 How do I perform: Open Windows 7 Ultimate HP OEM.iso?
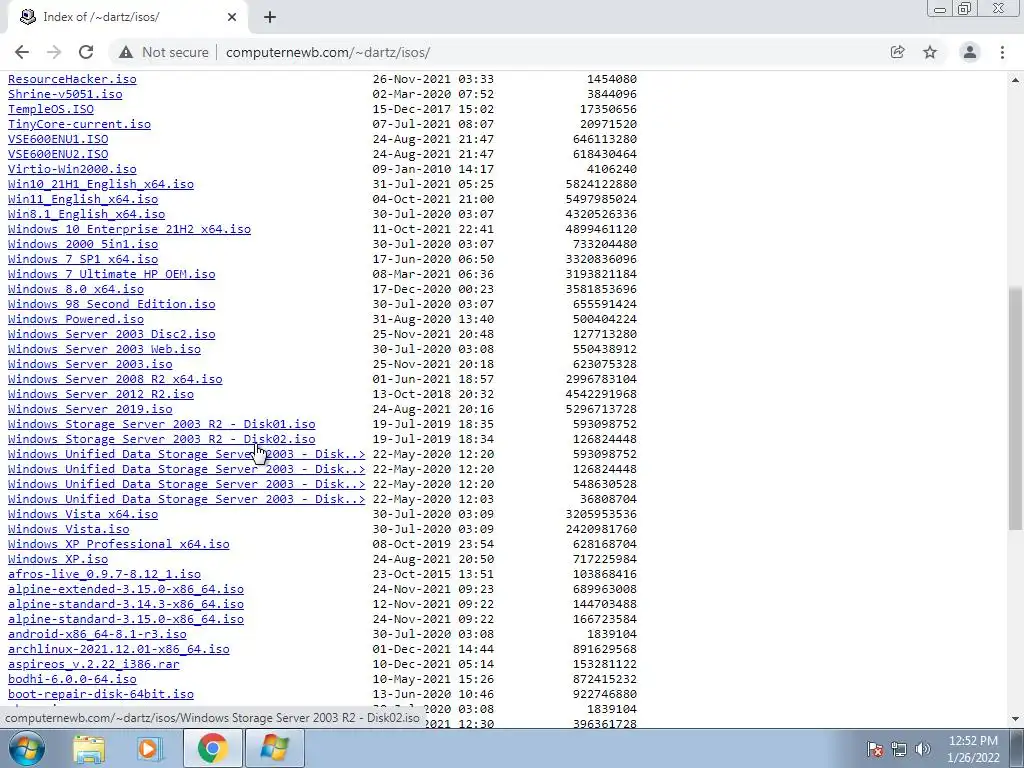111,274
